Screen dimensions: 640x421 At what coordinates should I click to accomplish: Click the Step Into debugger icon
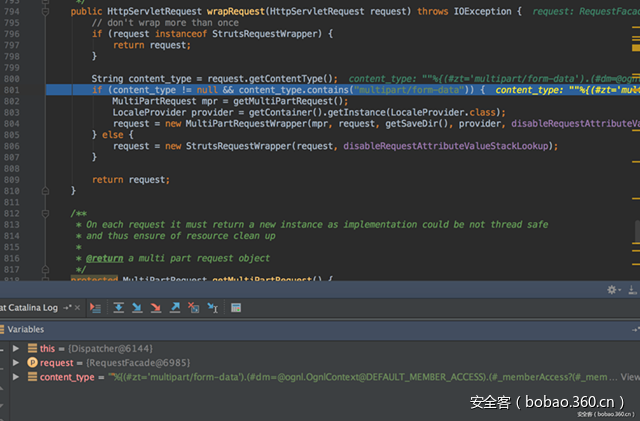click(137, 308)
